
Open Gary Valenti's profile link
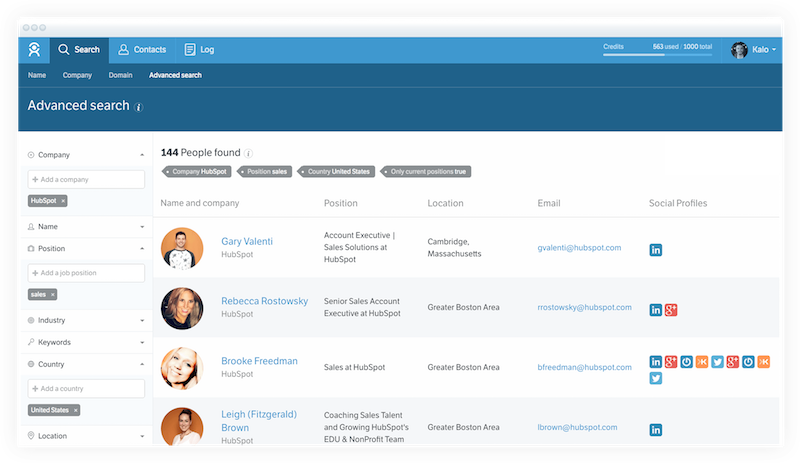247,241
